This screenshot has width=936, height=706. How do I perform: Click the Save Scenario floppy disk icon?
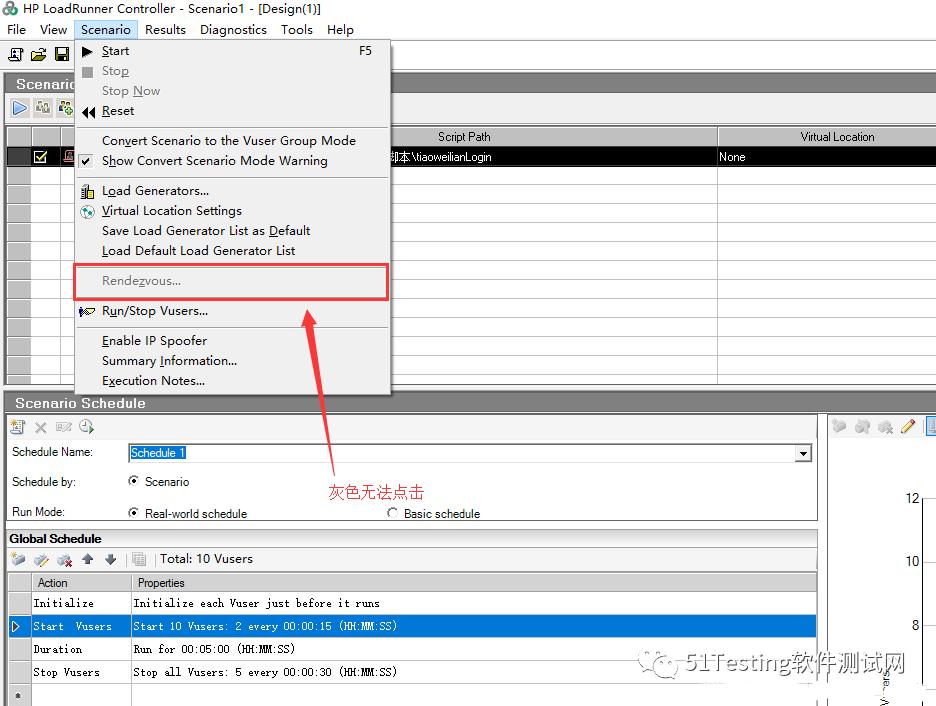click(x=61, y=55)
